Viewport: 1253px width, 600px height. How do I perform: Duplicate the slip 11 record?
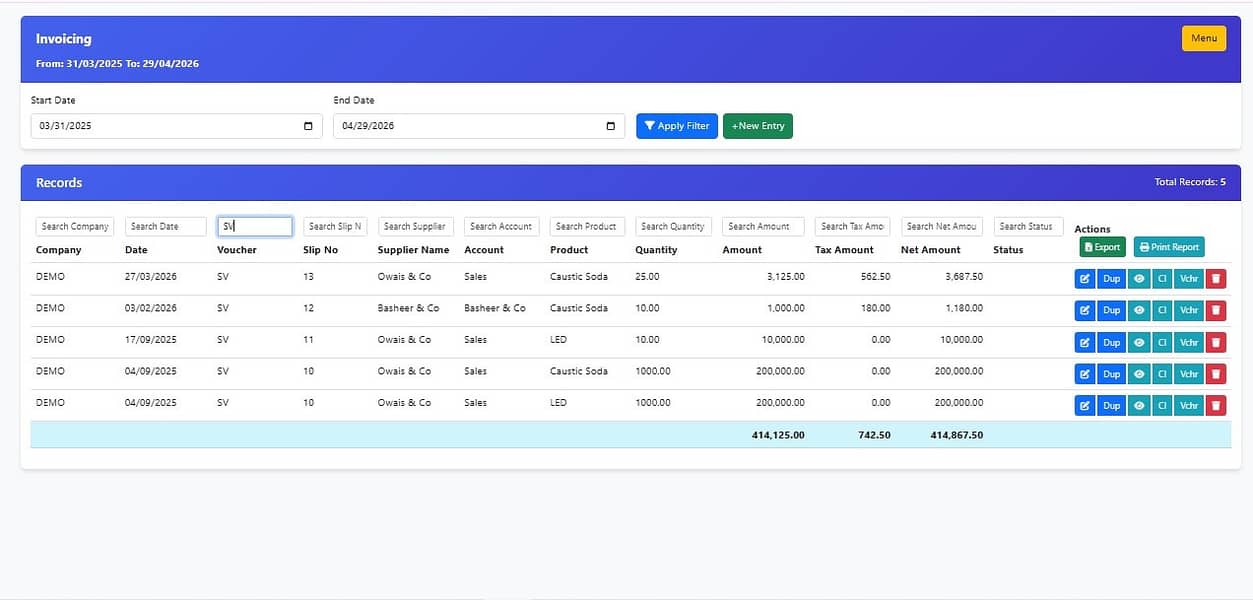(1112, 342)
